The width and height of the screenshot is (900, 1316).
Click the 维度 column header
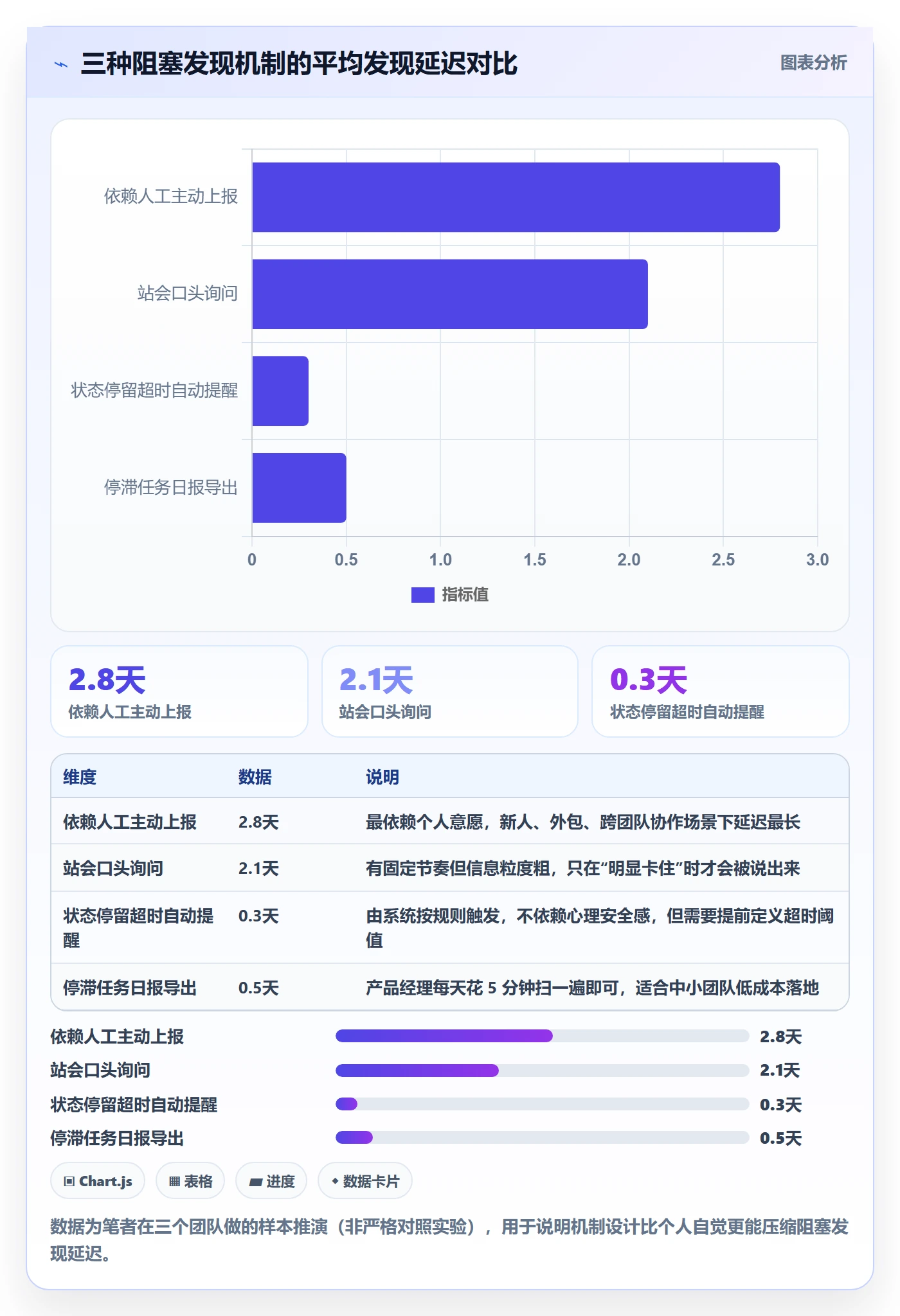click(80, 777)
